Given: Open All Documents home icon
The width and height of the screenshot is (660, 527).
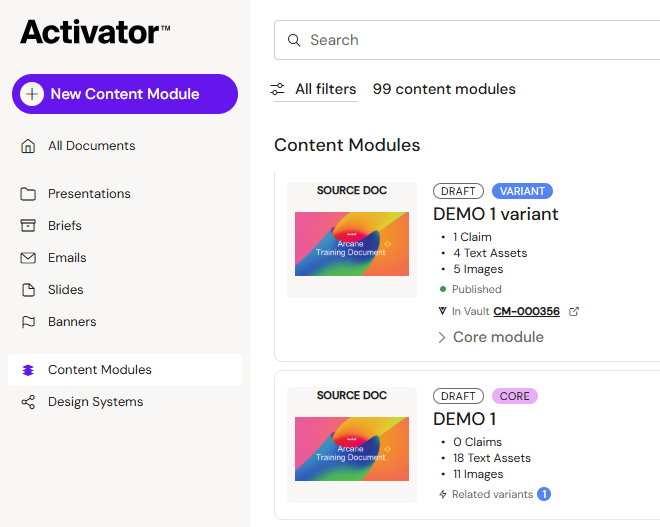Looking at the screenshot, I should pyautogui.click(x=28, y=146).
